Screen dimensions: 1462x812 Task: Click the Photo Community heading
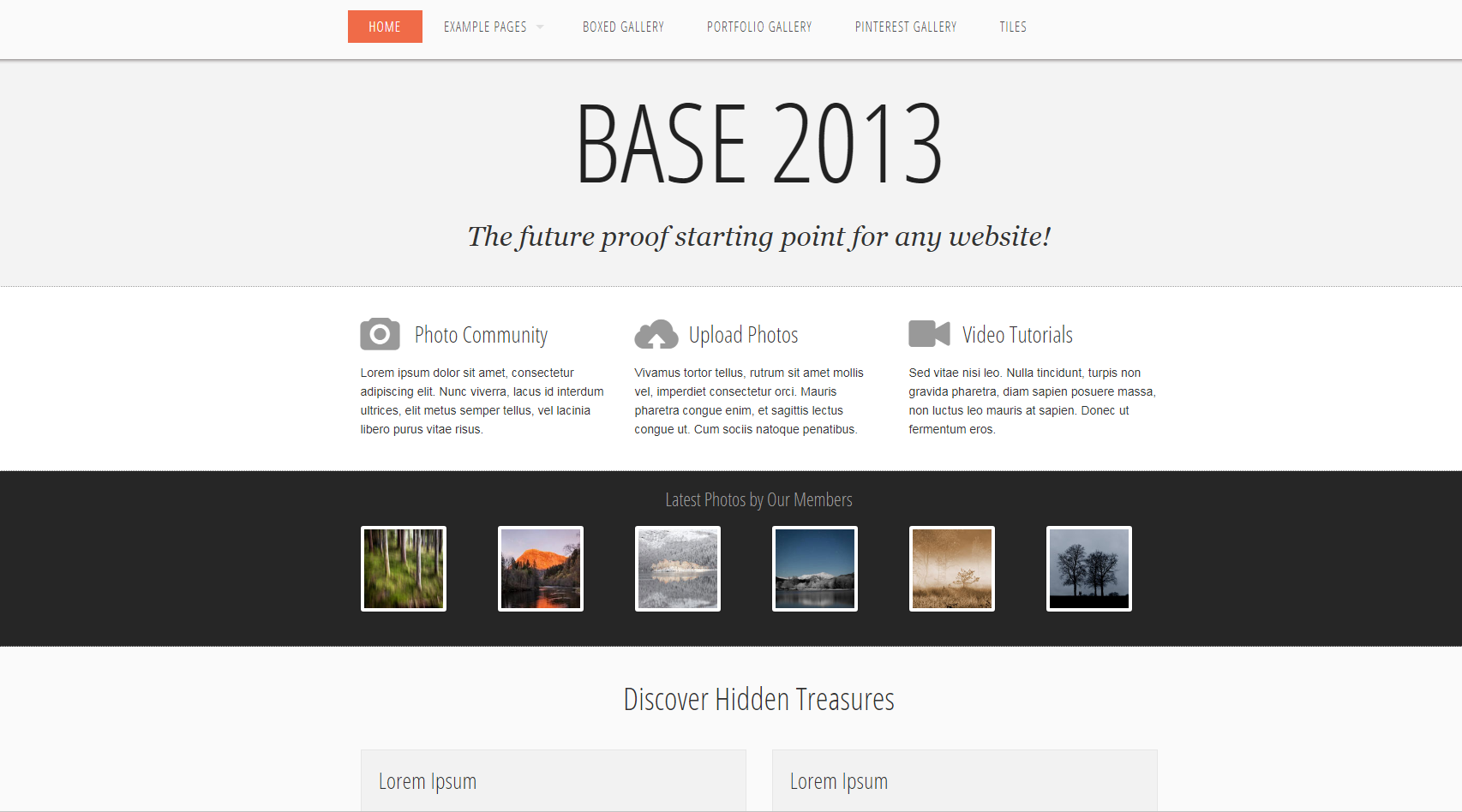[481, 335]
